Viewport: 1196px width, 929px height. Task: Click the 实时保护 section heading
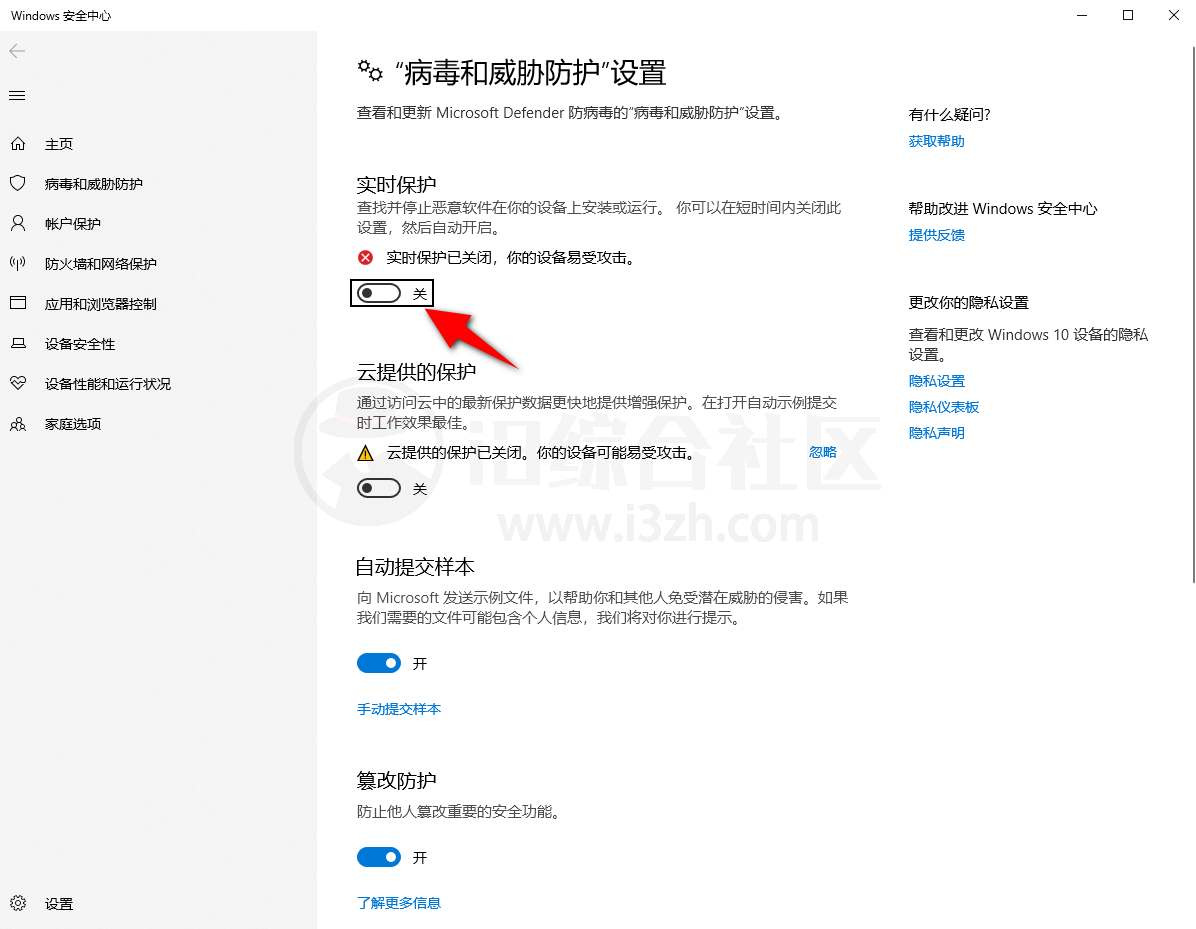point(397,185)
